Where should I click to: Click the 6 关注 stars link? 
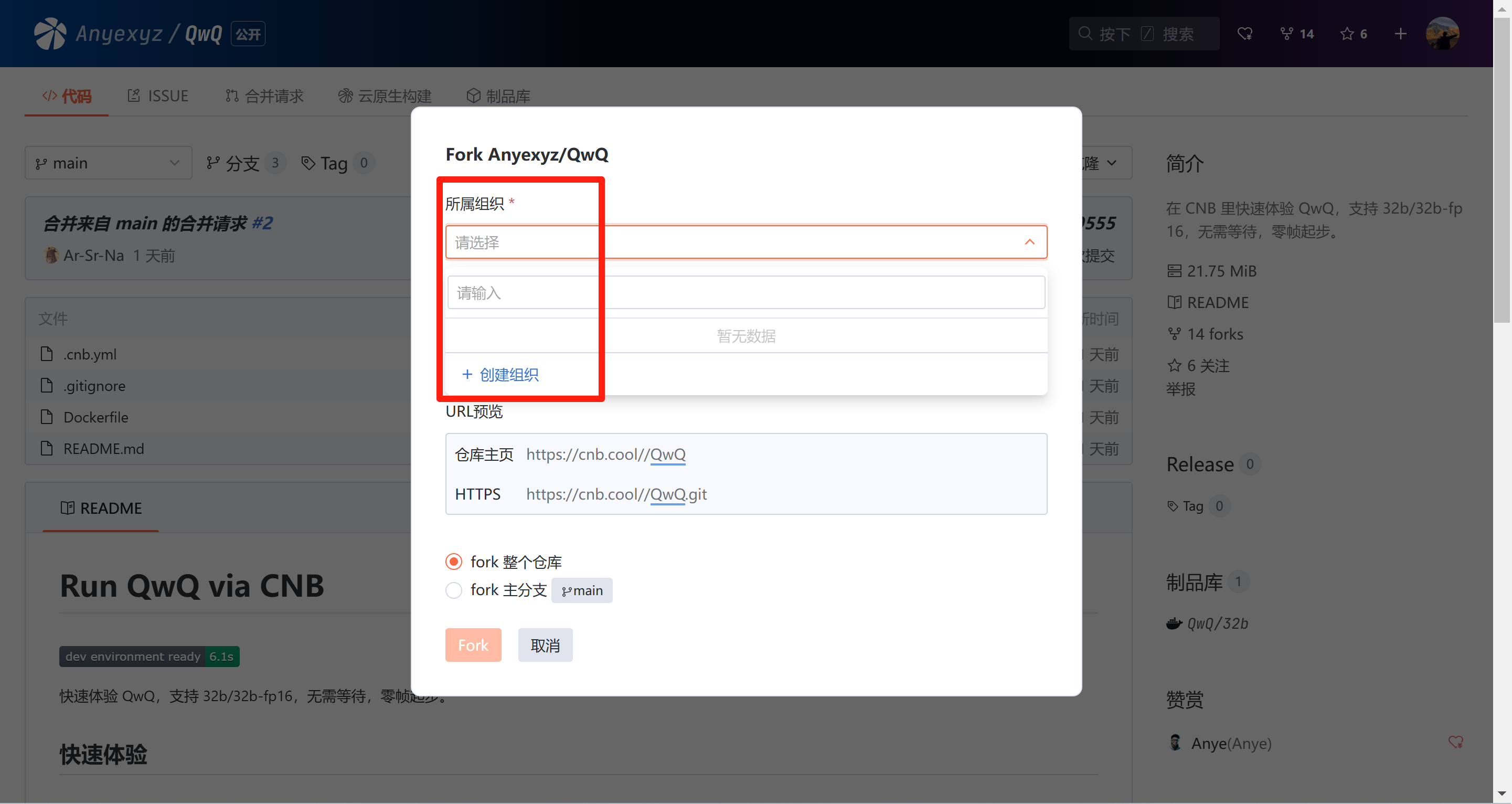point(1198,365)
